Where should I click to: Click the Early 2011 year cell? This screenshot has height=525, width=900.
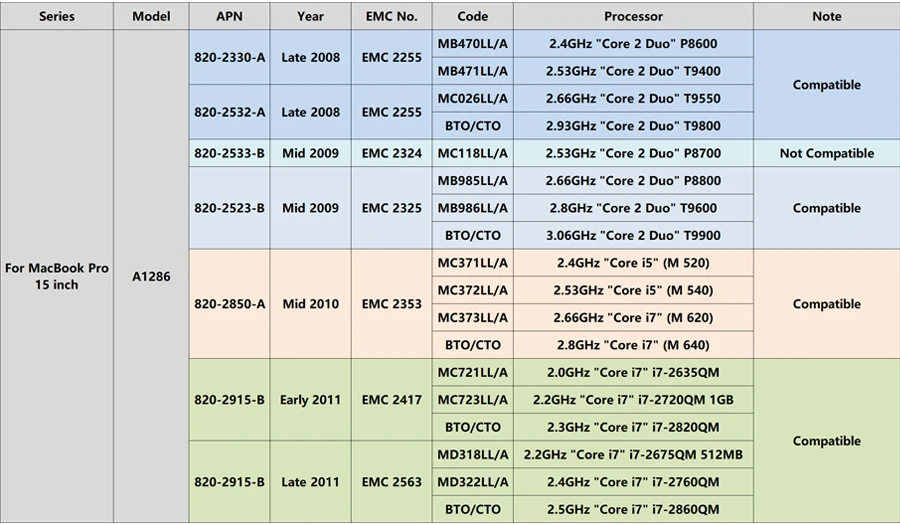tap(311, 399)
